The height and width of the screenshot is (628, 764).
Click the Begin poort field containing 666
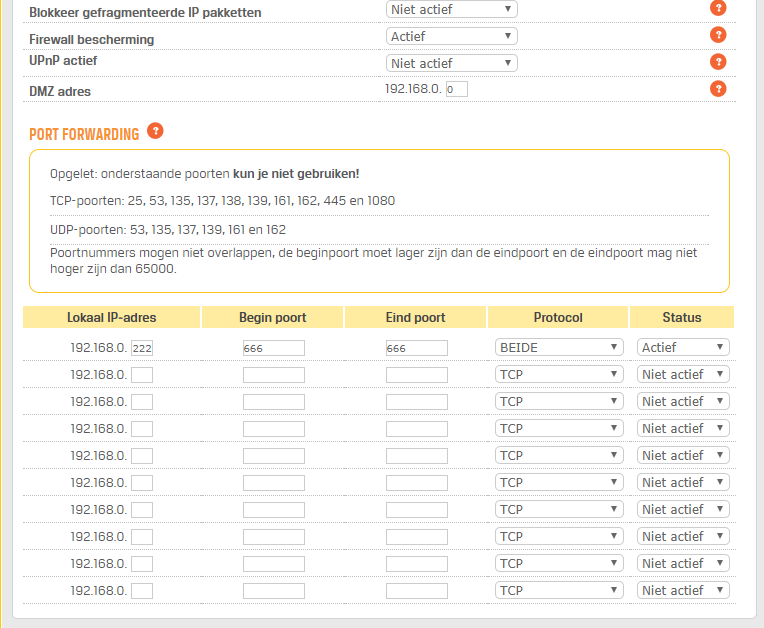coord(273,348)
